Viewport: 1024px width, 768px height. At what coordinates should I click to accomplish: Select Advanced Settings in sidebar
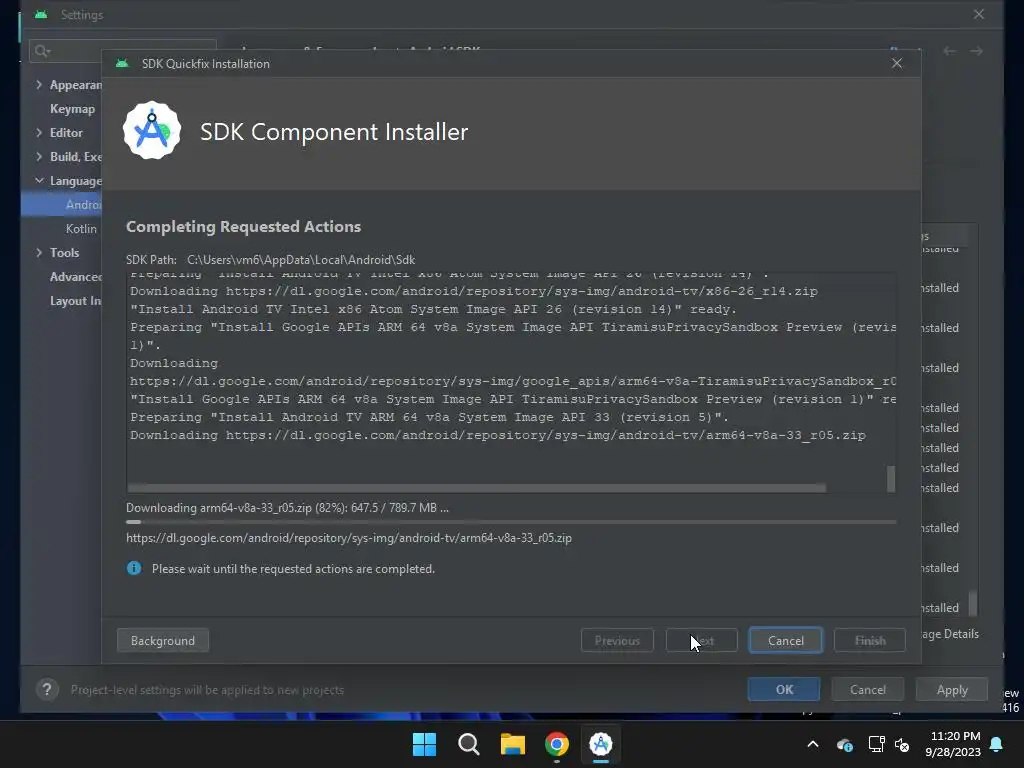(x=76, y=277)
